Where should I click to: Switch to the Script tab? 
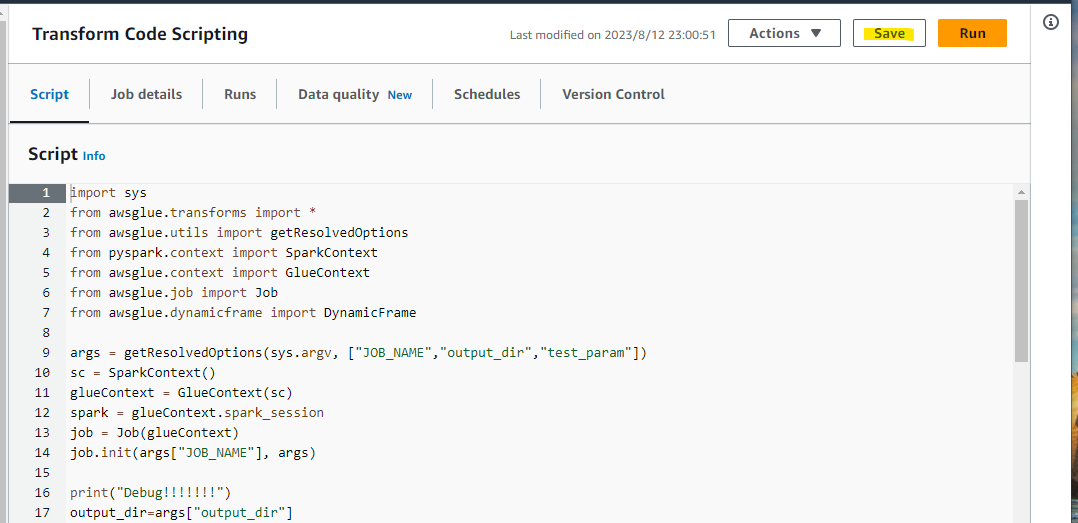tap(49, 94)
